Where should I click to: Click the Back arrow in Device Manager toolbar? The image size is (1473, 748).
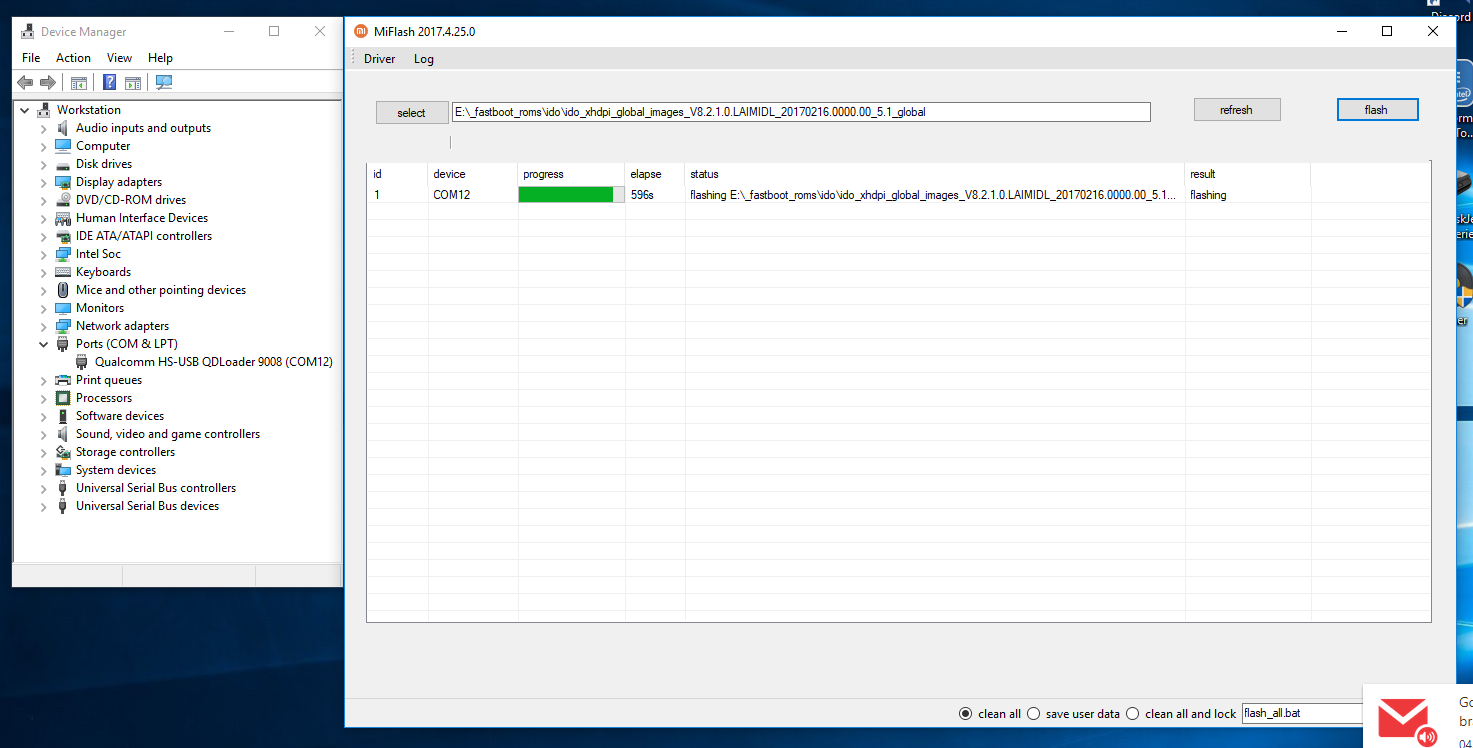26,82
